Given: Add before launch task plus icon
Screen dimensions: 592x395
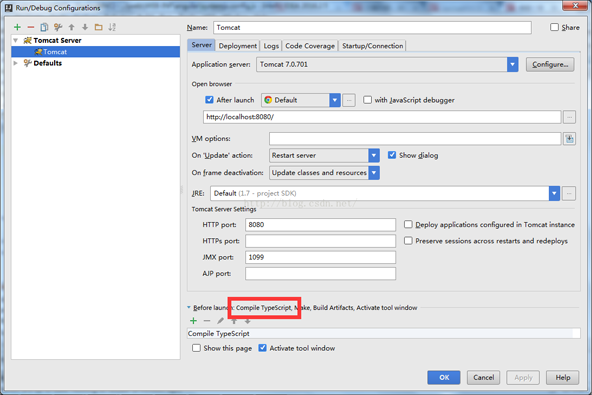Looking at the screenshot, I should pos(193,321).
